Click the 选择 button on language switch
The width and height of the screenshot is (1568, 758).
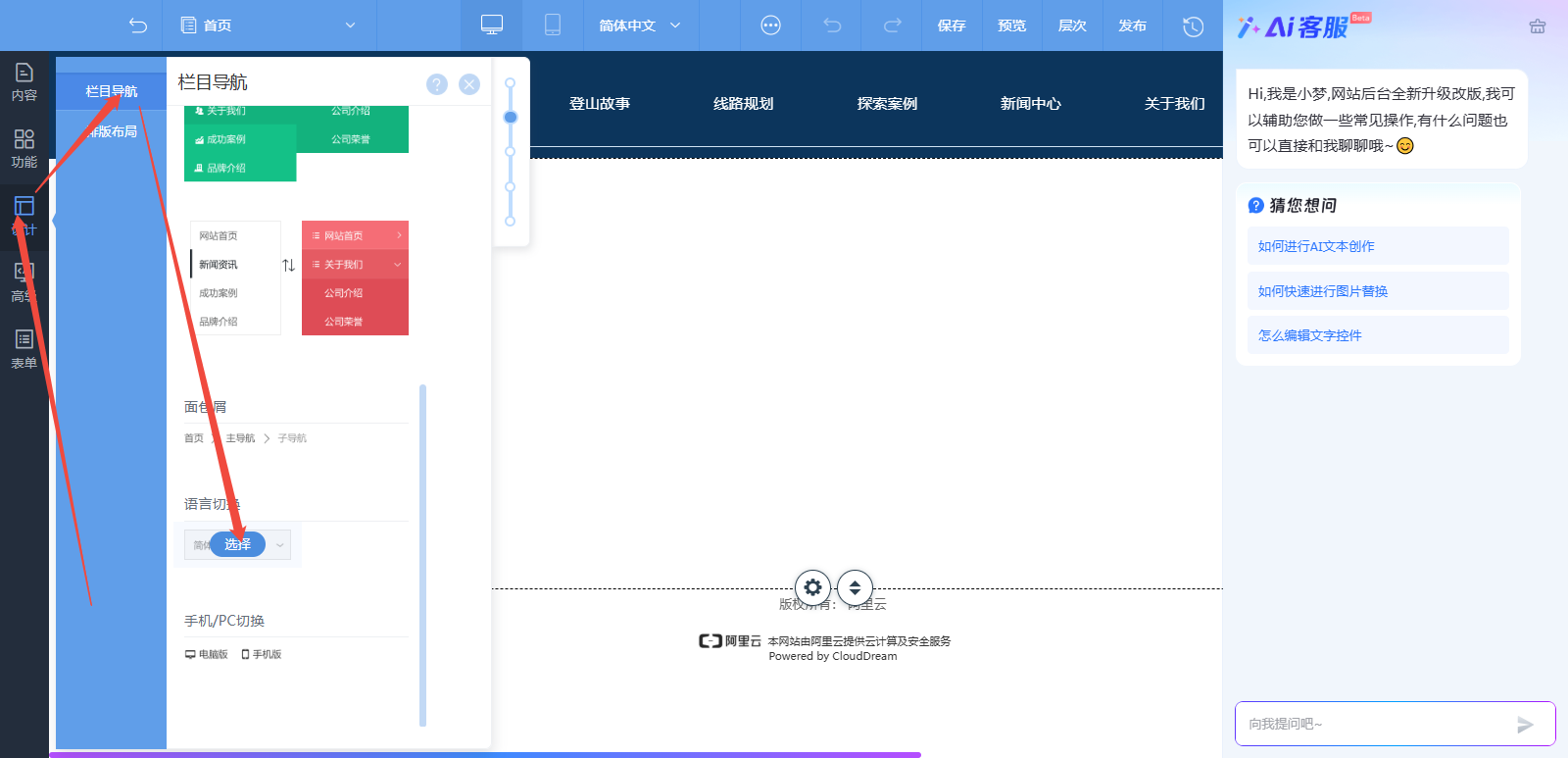click(238, 544)
